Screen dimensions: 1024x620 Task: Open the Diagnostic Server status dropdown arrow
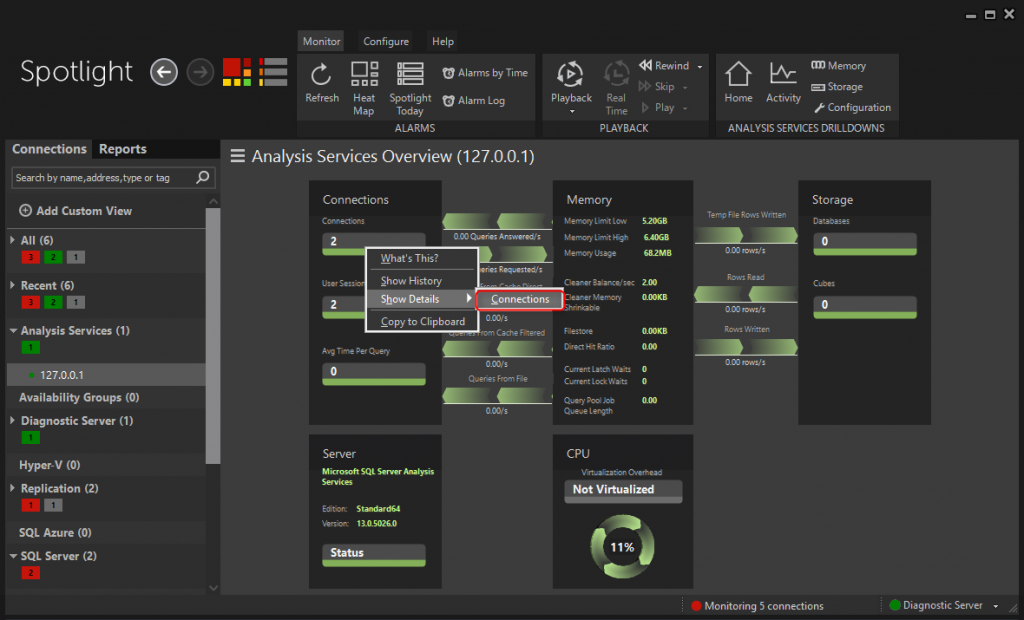[x=996, y=606]
